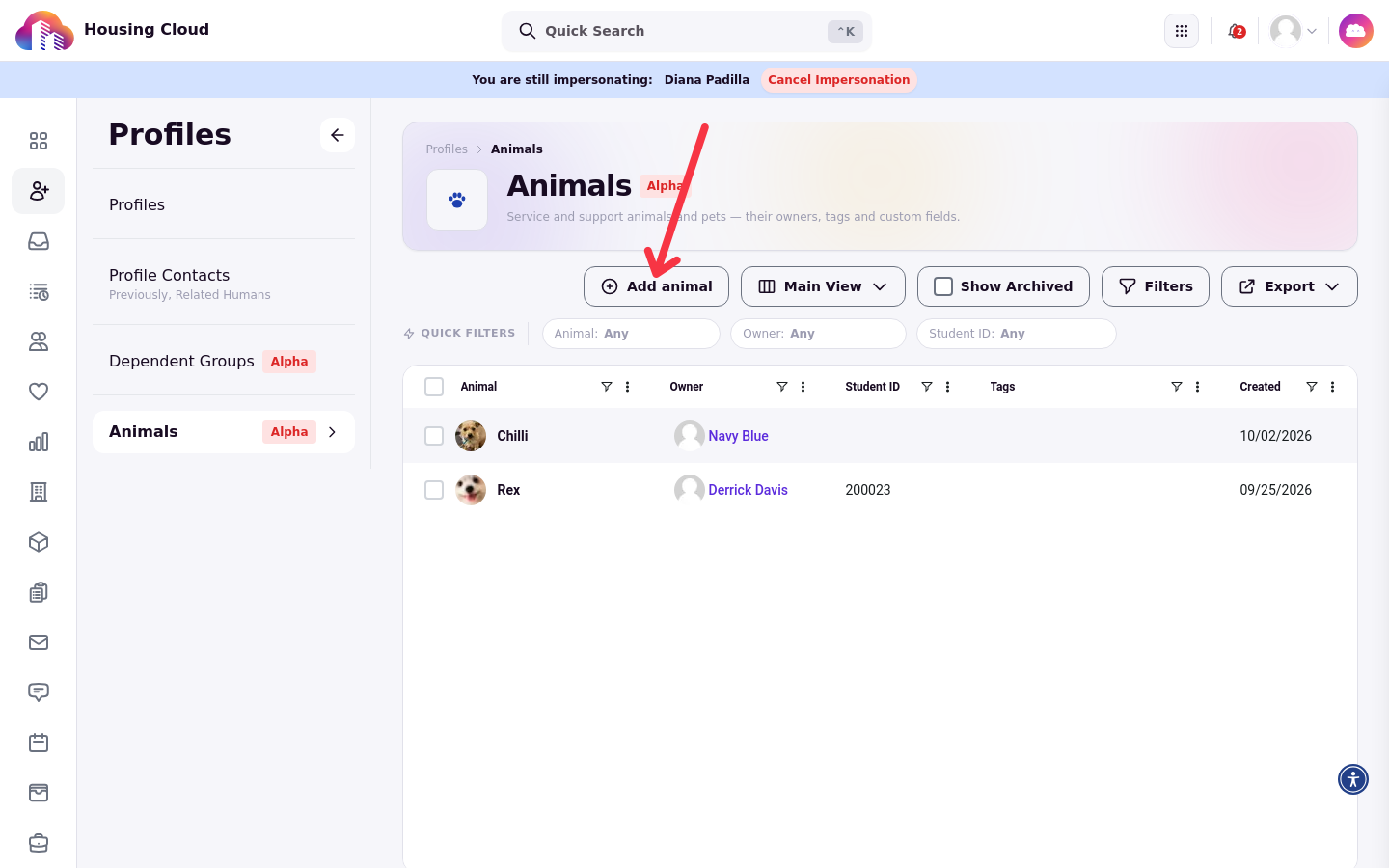
Task: Focus the Quick Search field
Action: tap(687, 31)
